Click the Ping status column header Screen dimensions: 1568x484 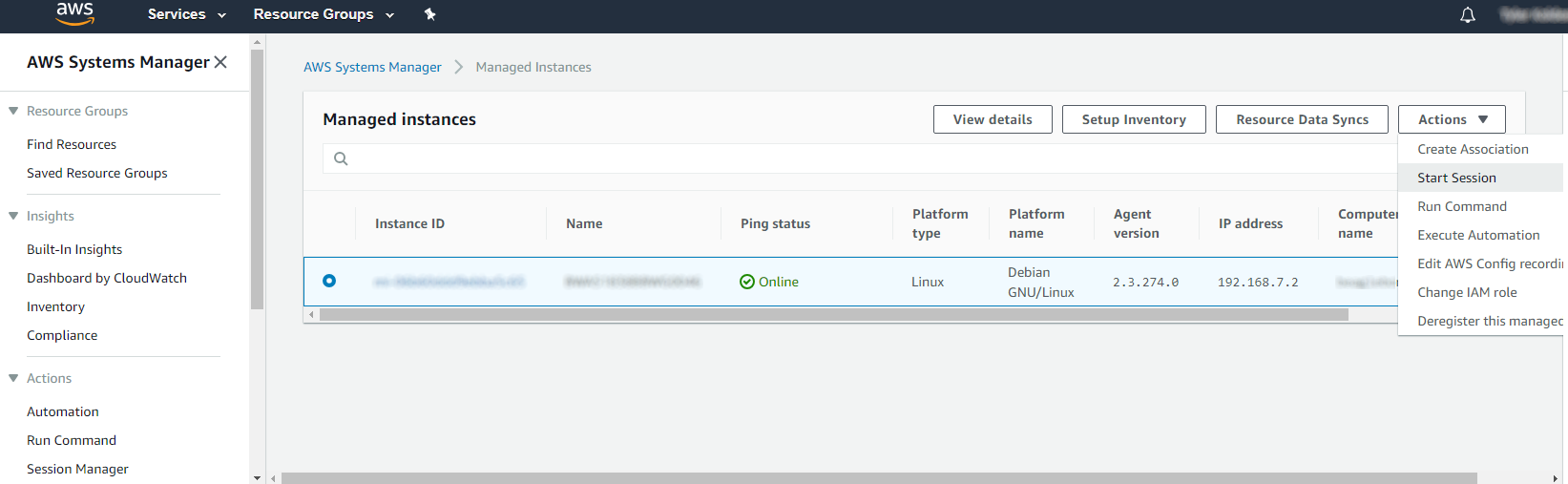pyautogui.click(x=775, y=223)
